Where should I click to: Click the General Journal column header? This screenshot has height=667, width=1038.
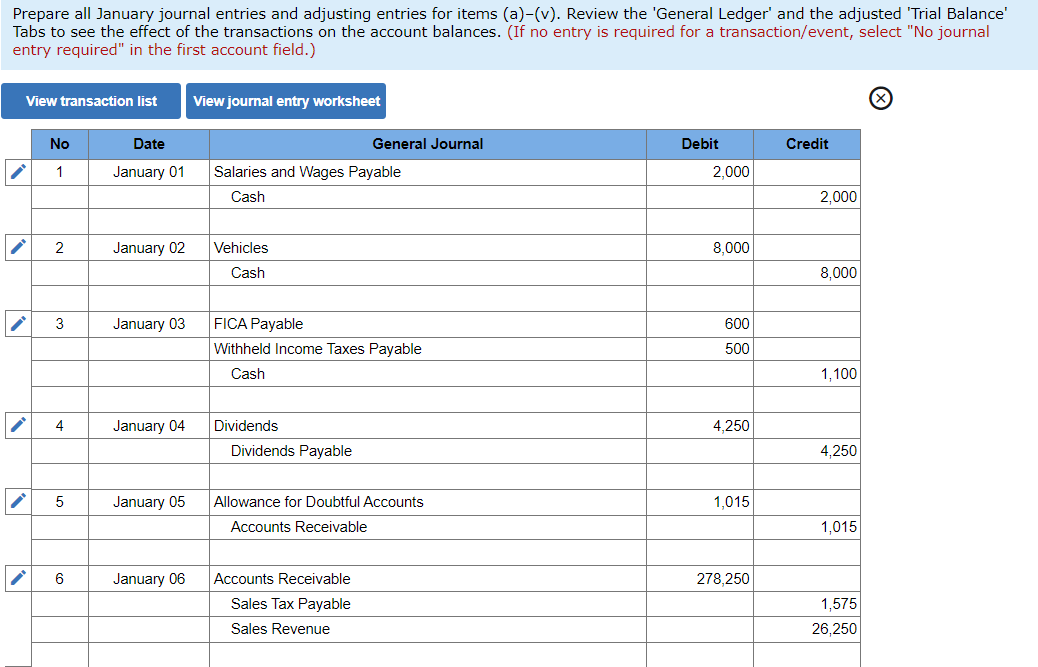click(428, 144)
